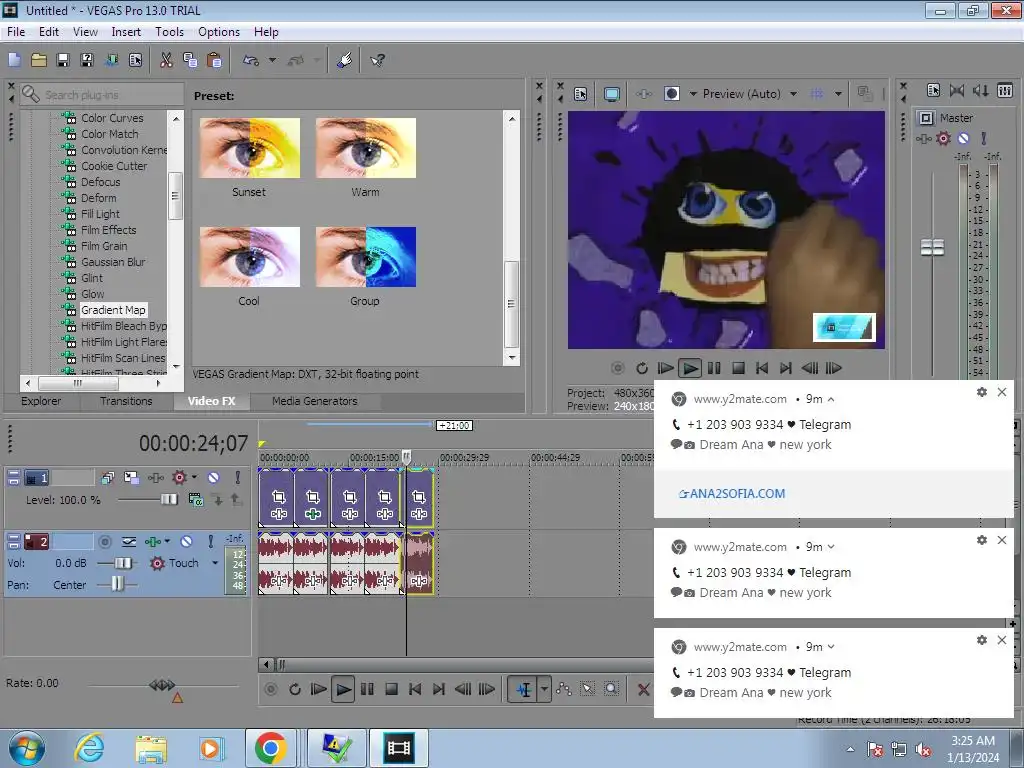Open the preview overlays grid dropdown arrow
The width and height of the screenshot is (1024, 768).
click(x=839, y=94)
